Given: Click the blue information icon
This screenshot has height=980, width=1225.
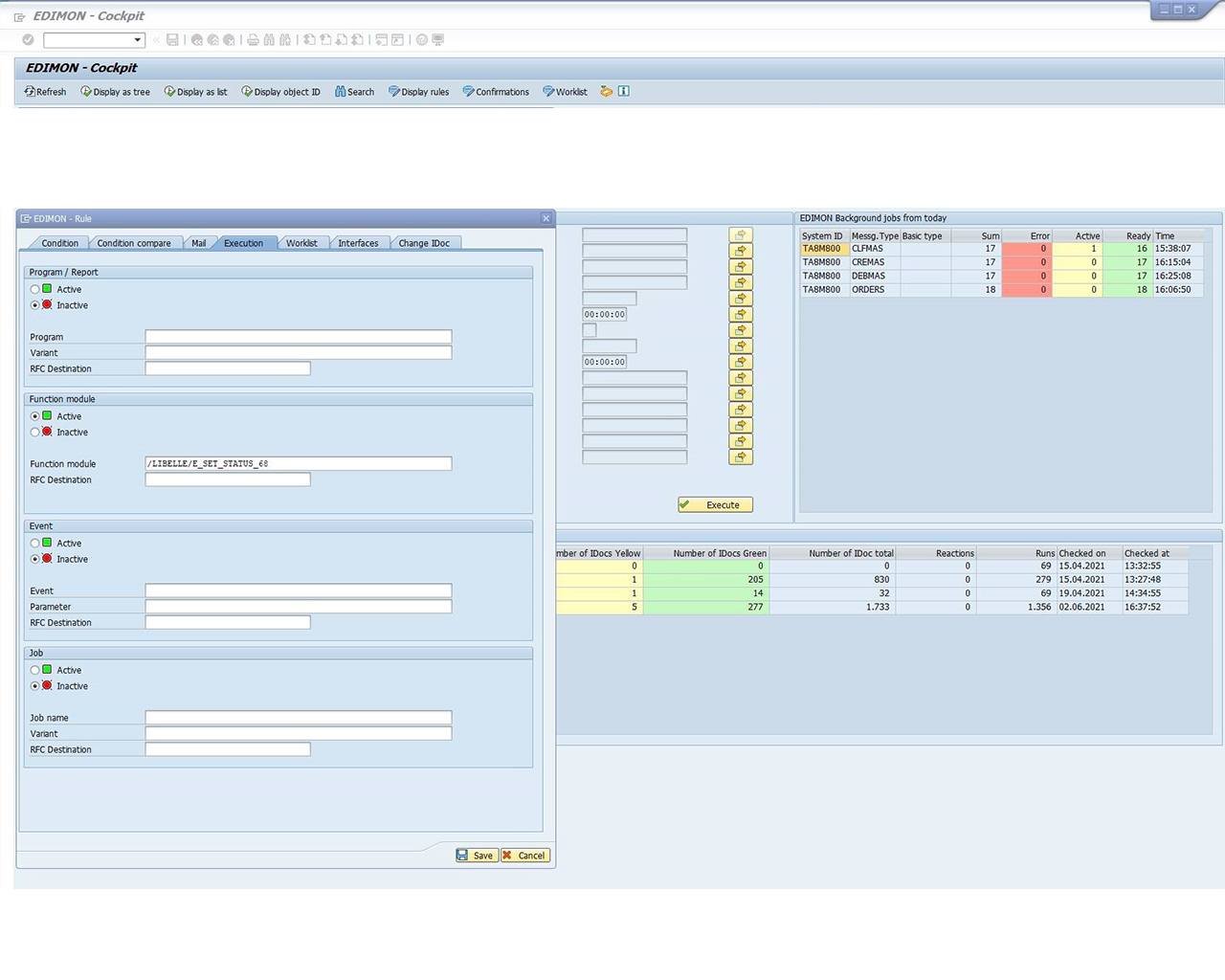Looking at the screenshot, I should tap(624, 92).
